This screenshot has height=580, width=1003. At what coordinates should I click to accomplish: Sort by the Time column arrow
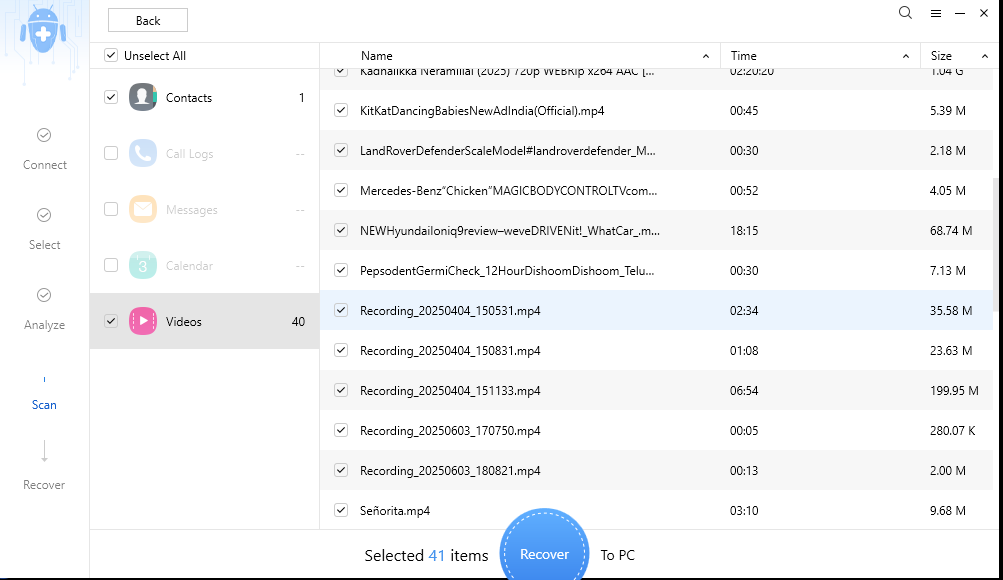coord(905,56)
